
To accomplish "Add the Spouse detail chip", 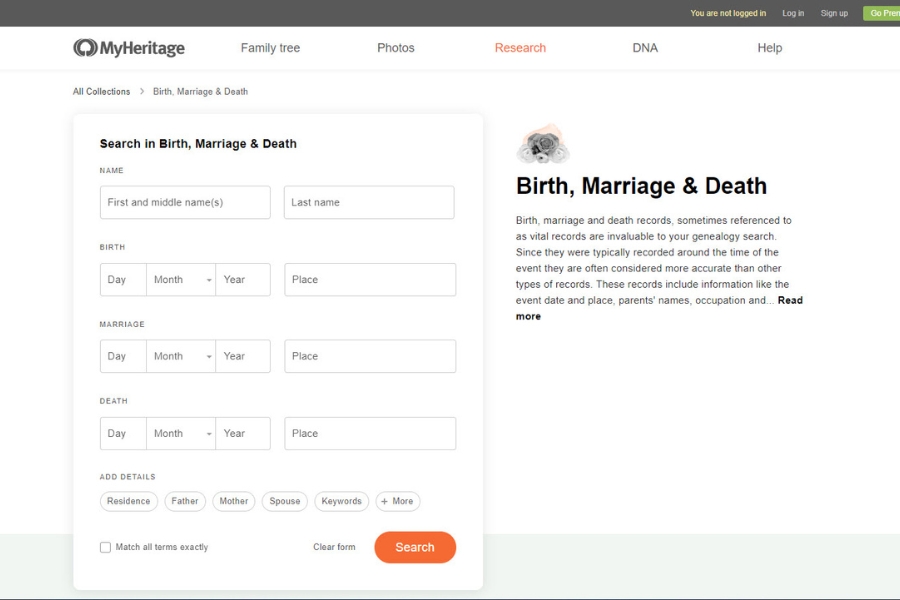I will [285, 501].
